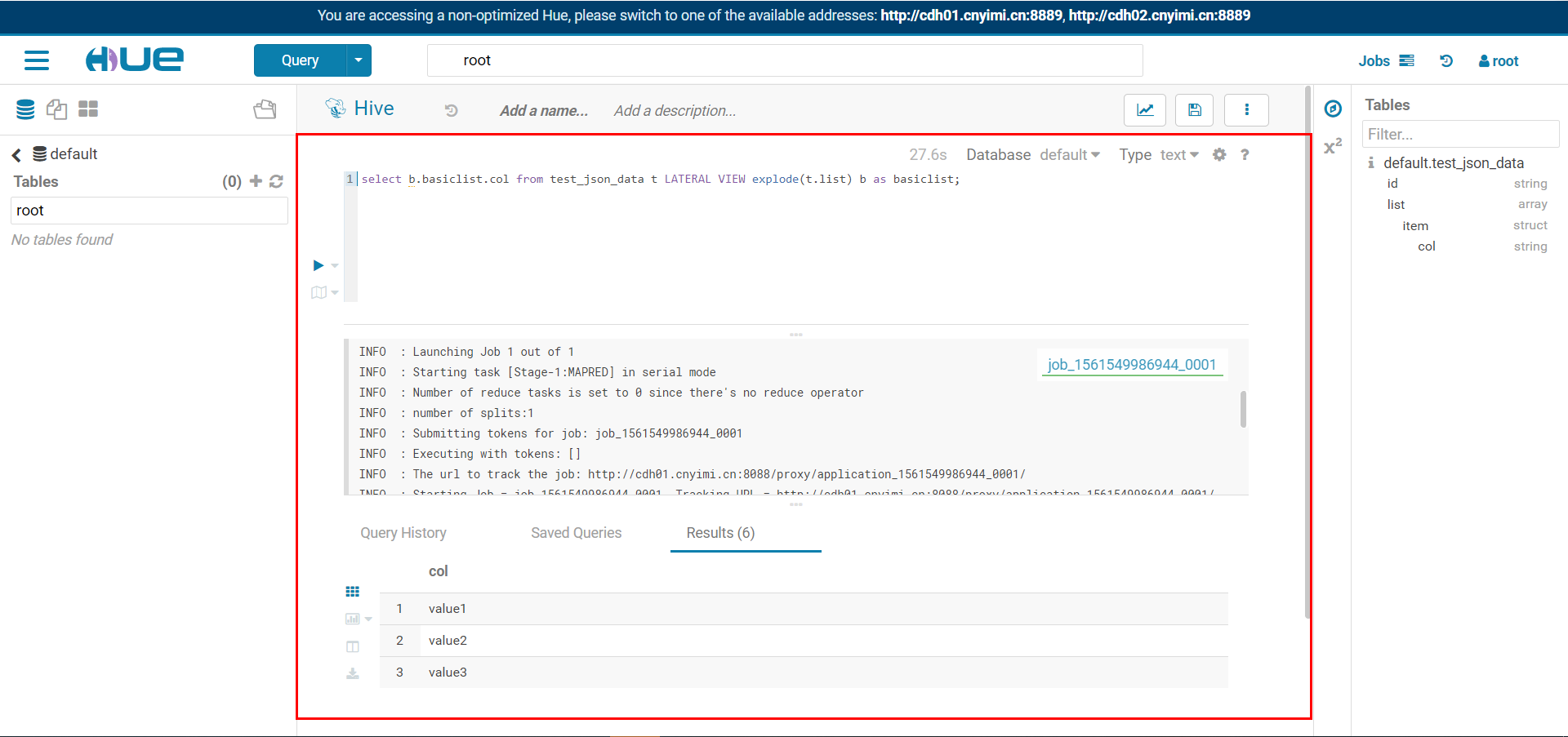Open the query visualization chart icon
Image resolution: width=1568 pixels, height=737 pixels.
pos(1145,109)
